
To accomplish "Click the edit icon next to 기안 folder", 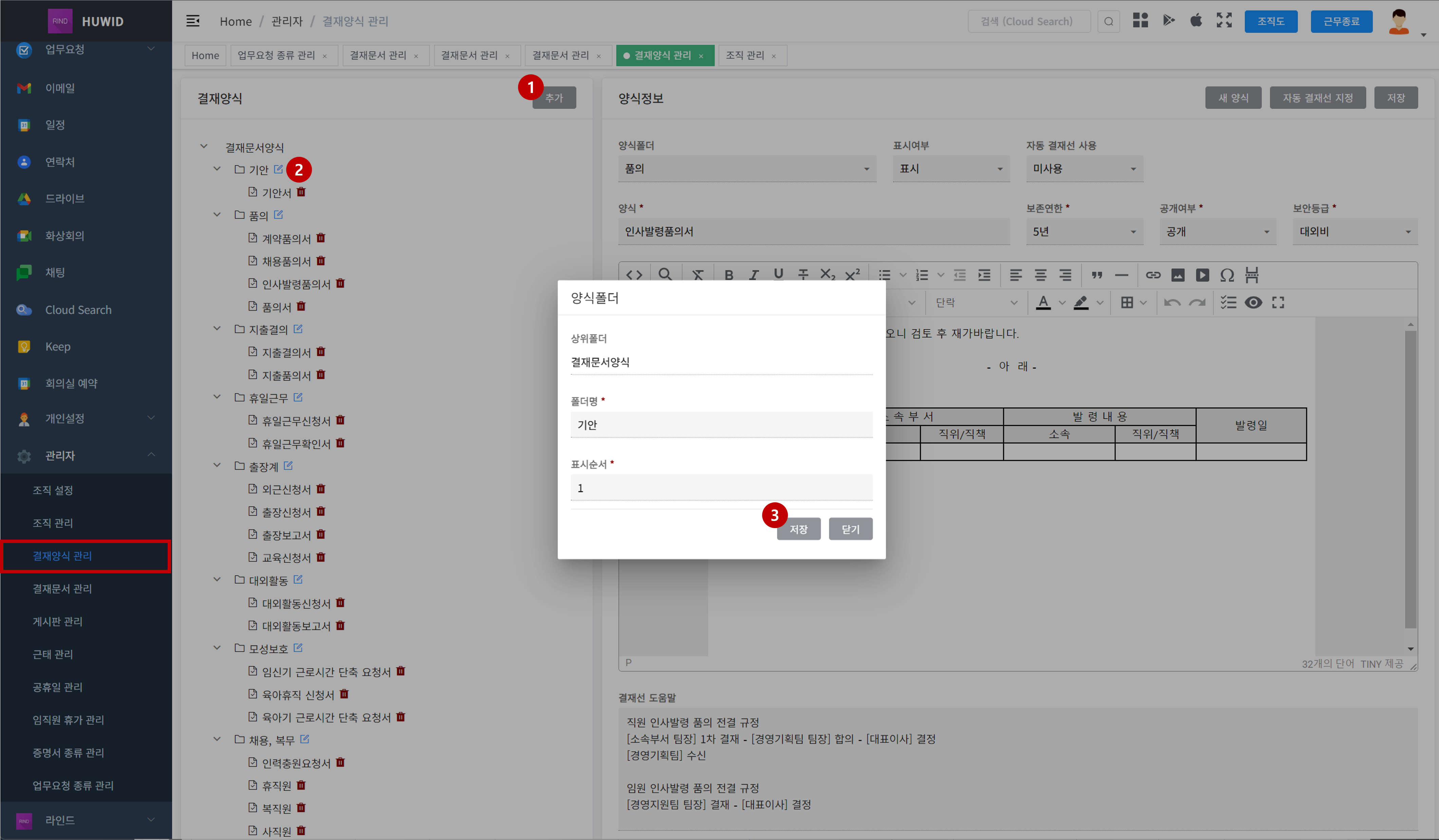I will point(278,169).
